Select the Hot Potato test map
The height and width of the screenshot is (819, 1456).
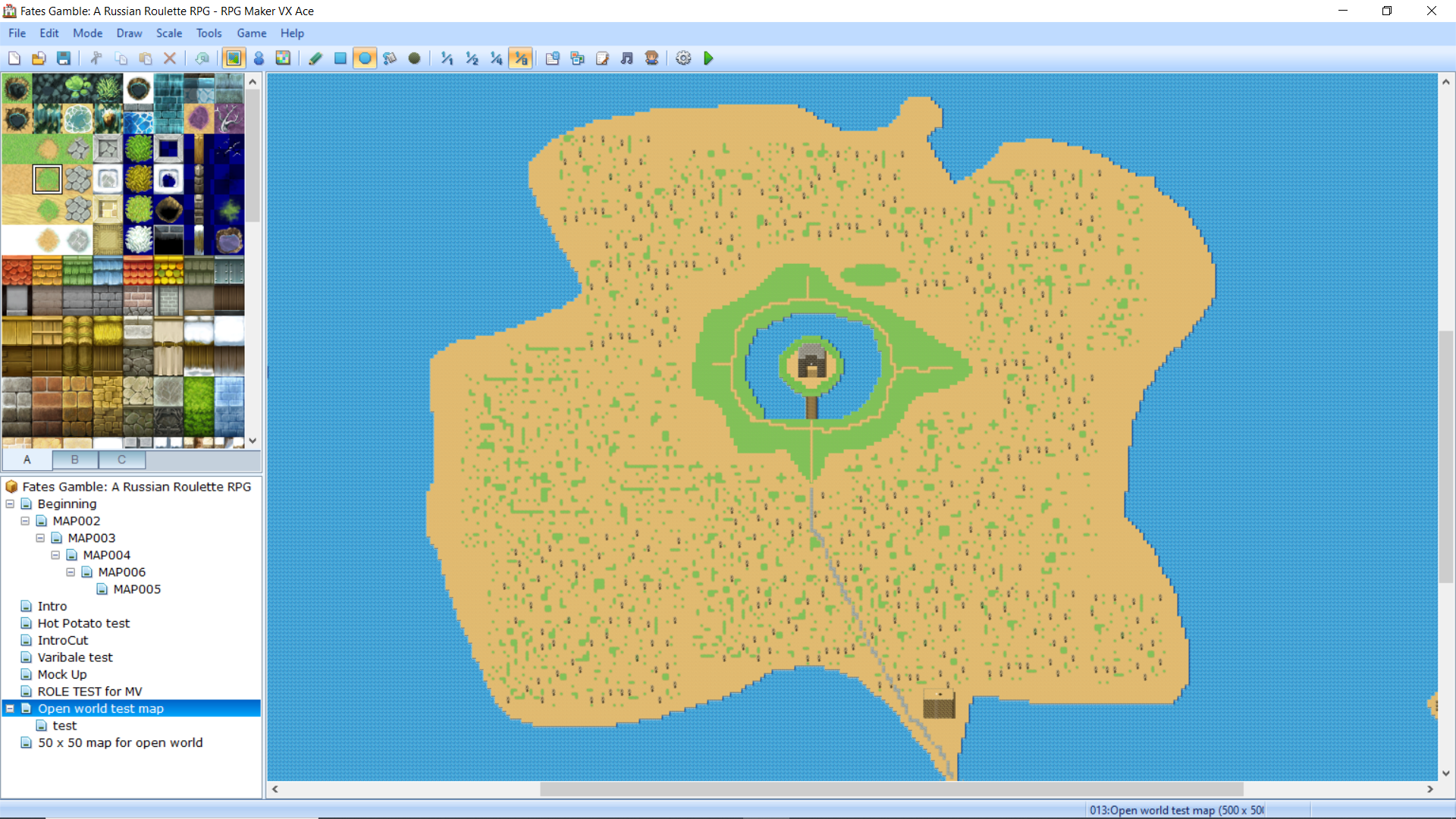coord(83,623)
